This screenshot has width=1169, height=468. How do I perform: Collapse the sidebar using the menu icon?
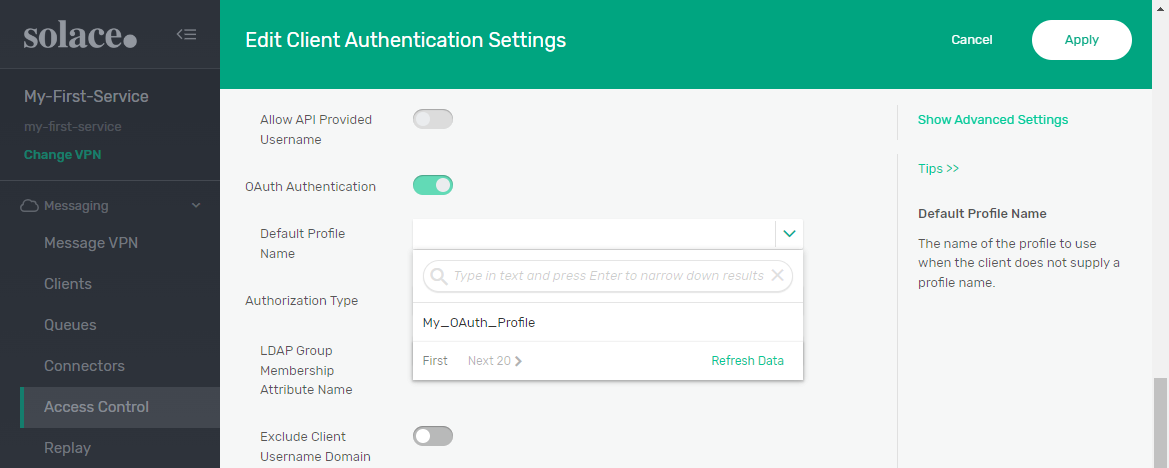[186, 34]
